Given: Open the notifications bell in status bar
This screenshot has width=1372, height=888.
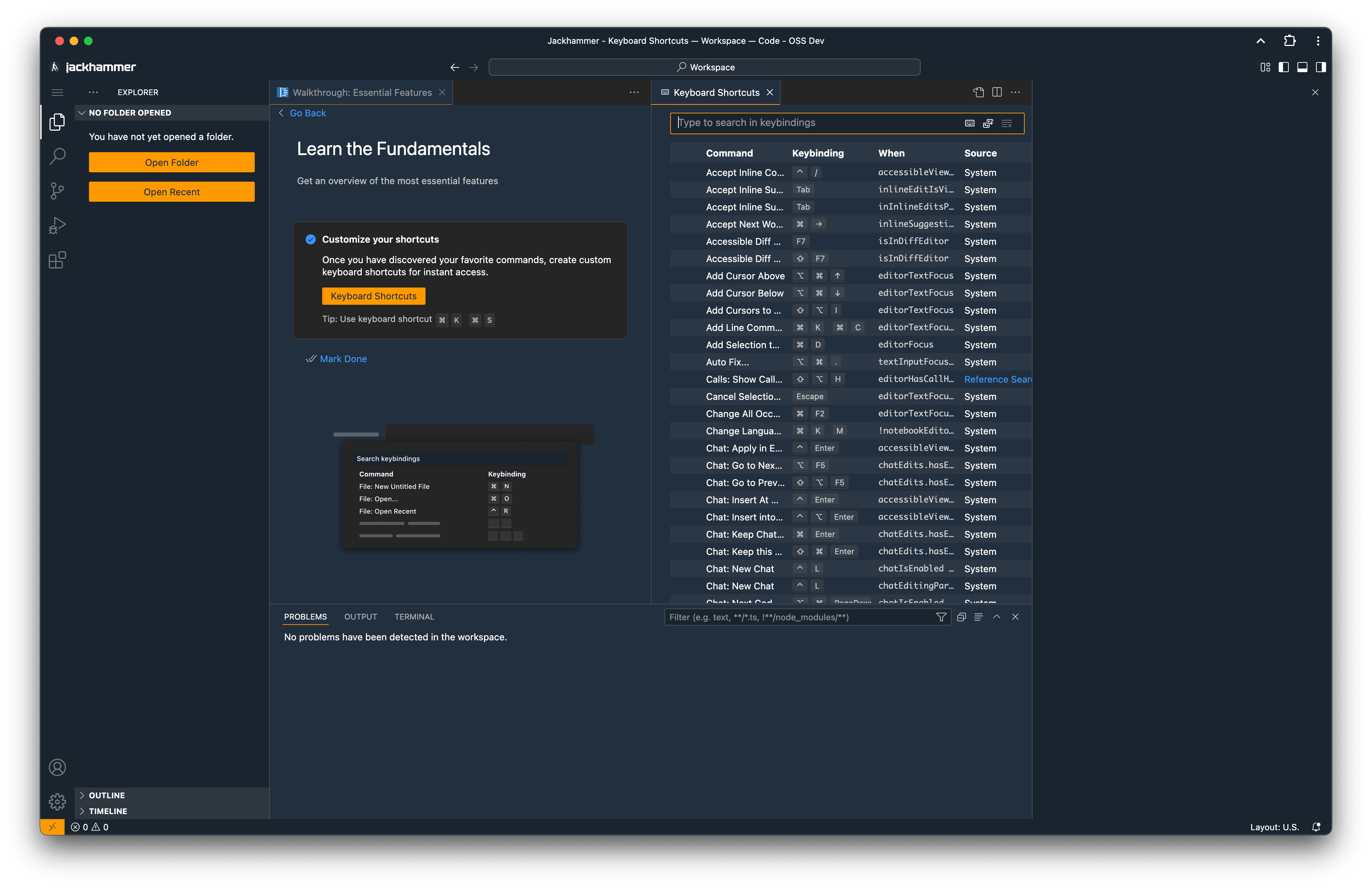Looking at the screenshot, I should [1316, 827].
